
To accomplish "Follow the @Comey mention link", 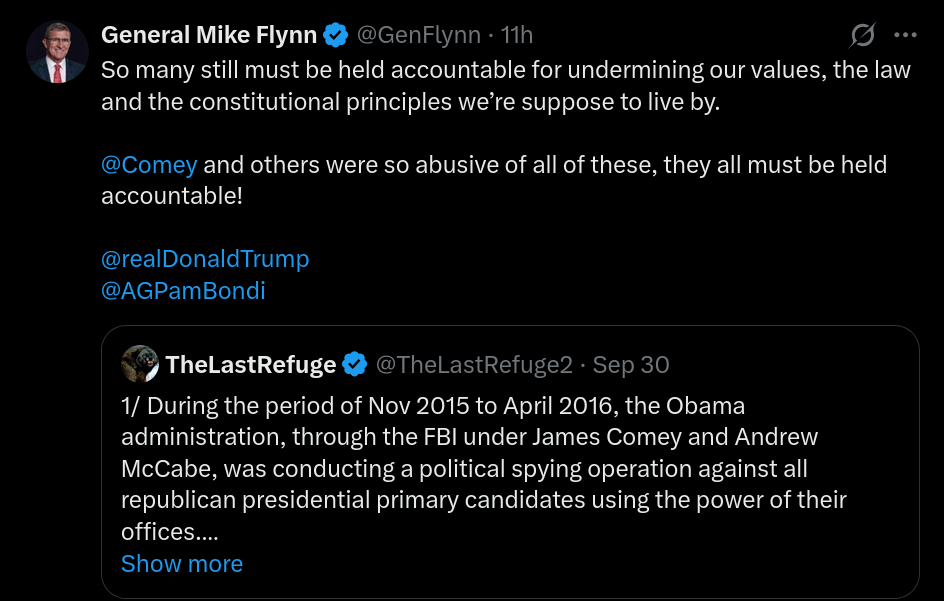I will pos(149,165).
